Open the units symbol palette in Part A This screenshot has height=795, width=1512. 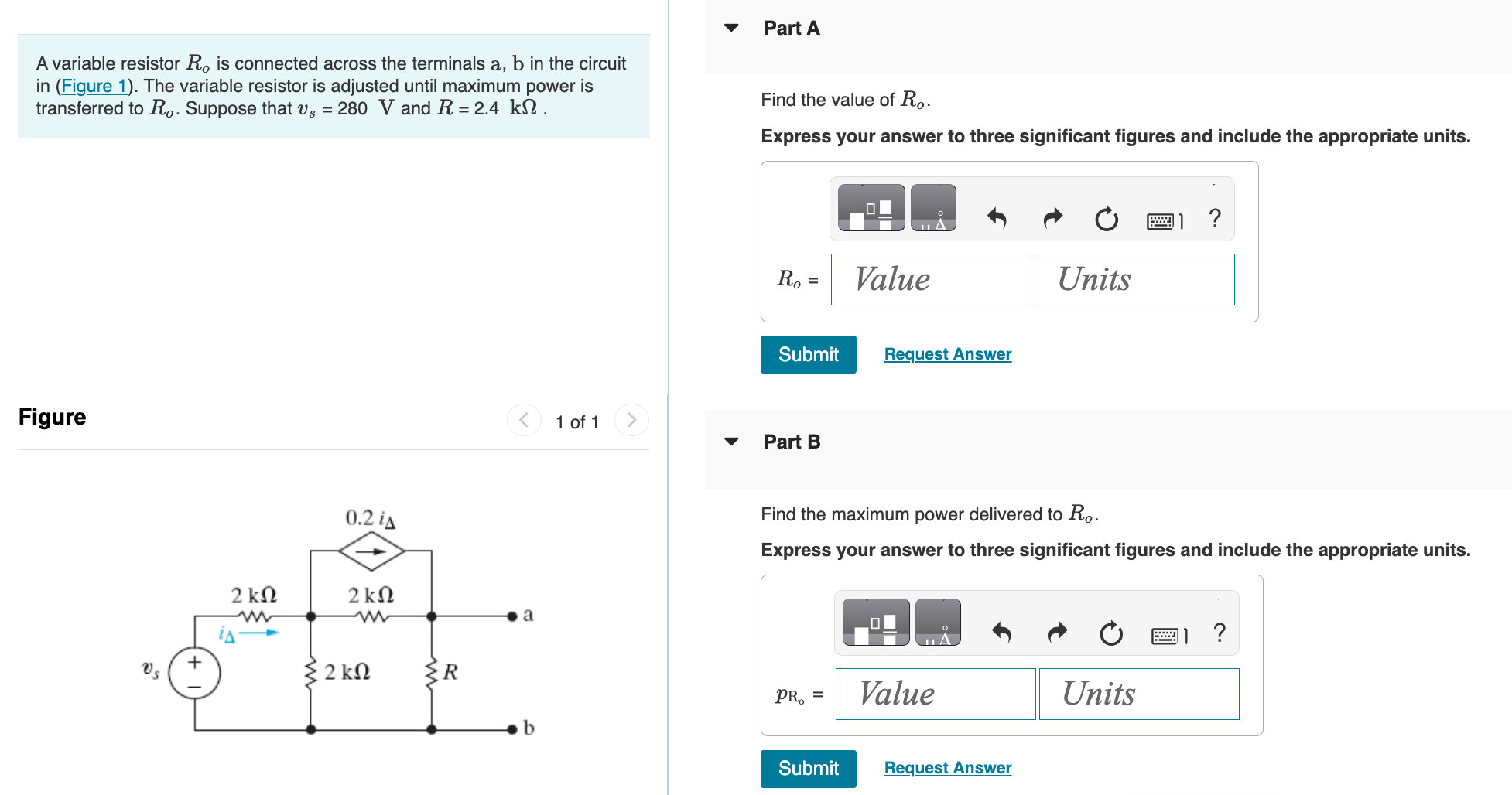(935, 207)
